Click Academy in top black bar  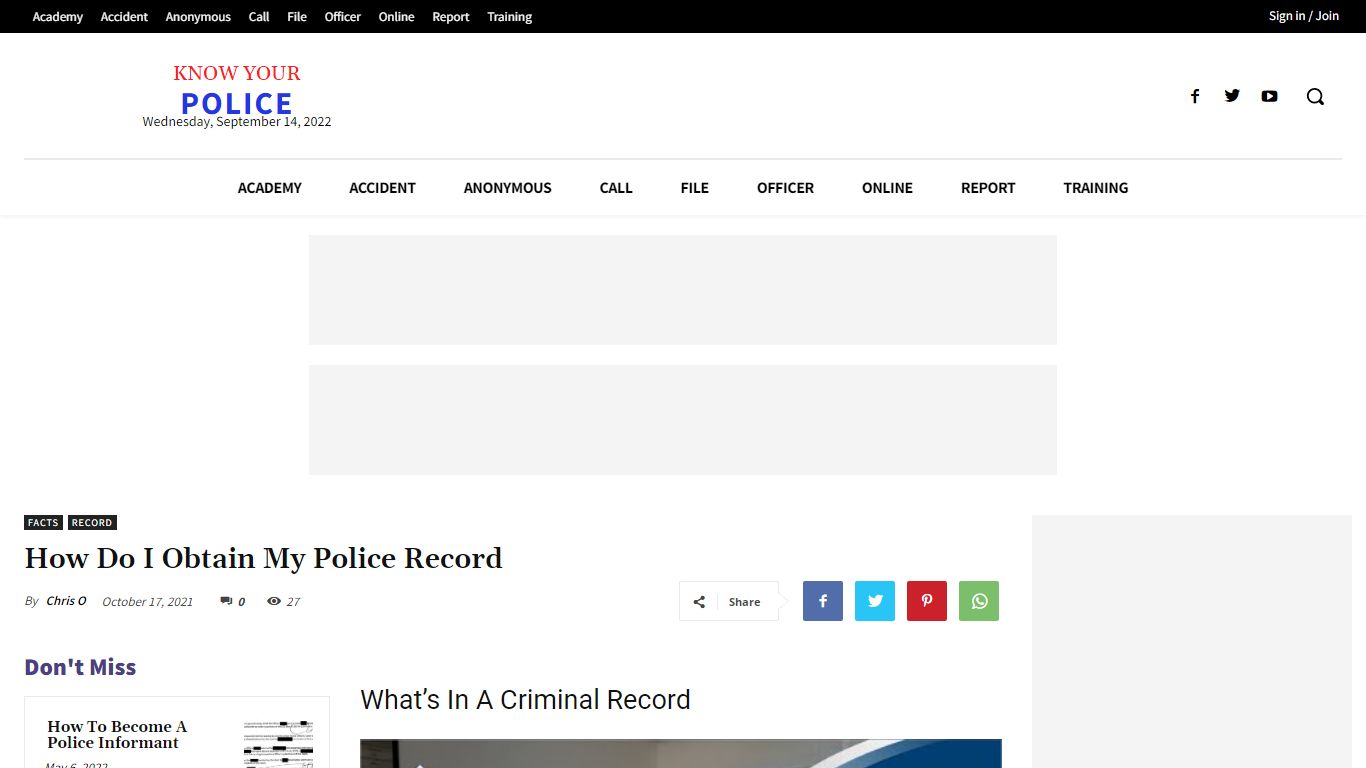58,17
